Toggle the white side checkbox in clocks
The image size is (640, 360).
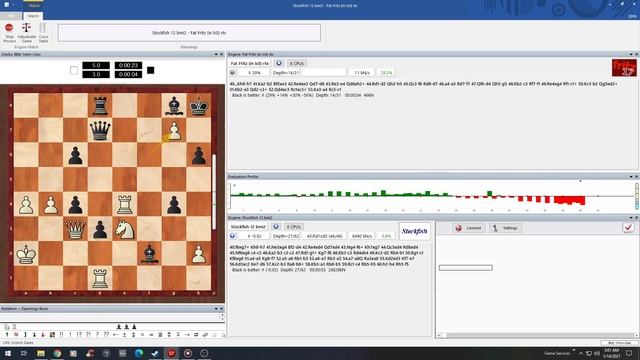point(74,70)
